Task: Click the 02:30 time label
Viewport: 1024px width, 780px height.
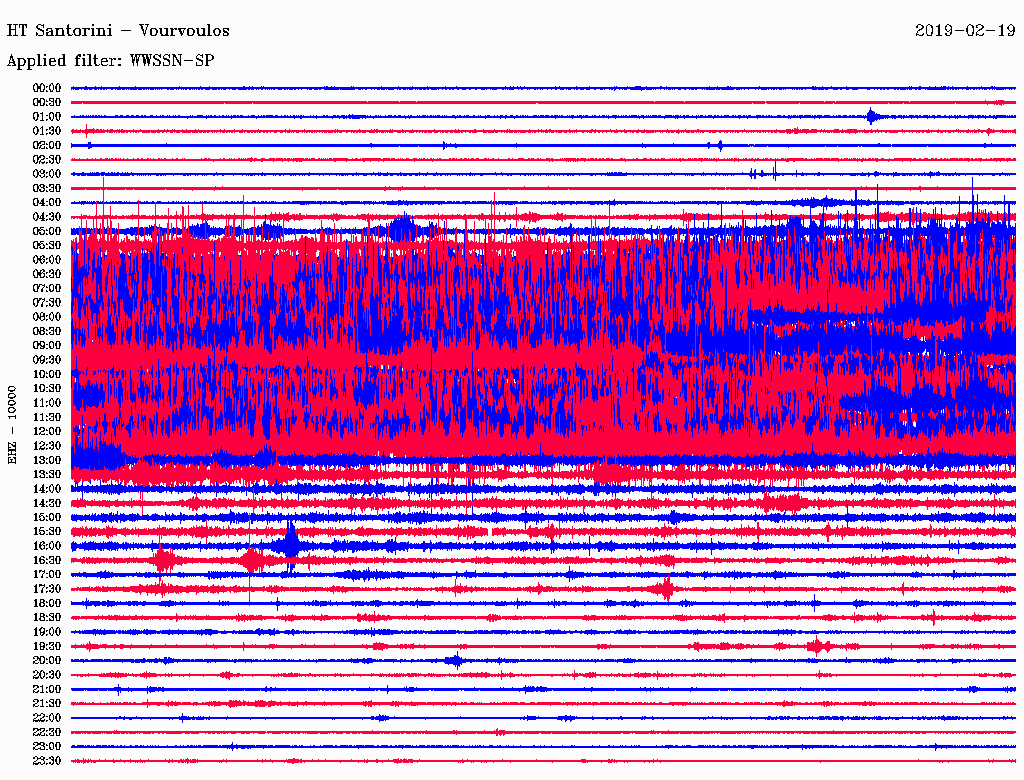Action: (x=47, y=160)
